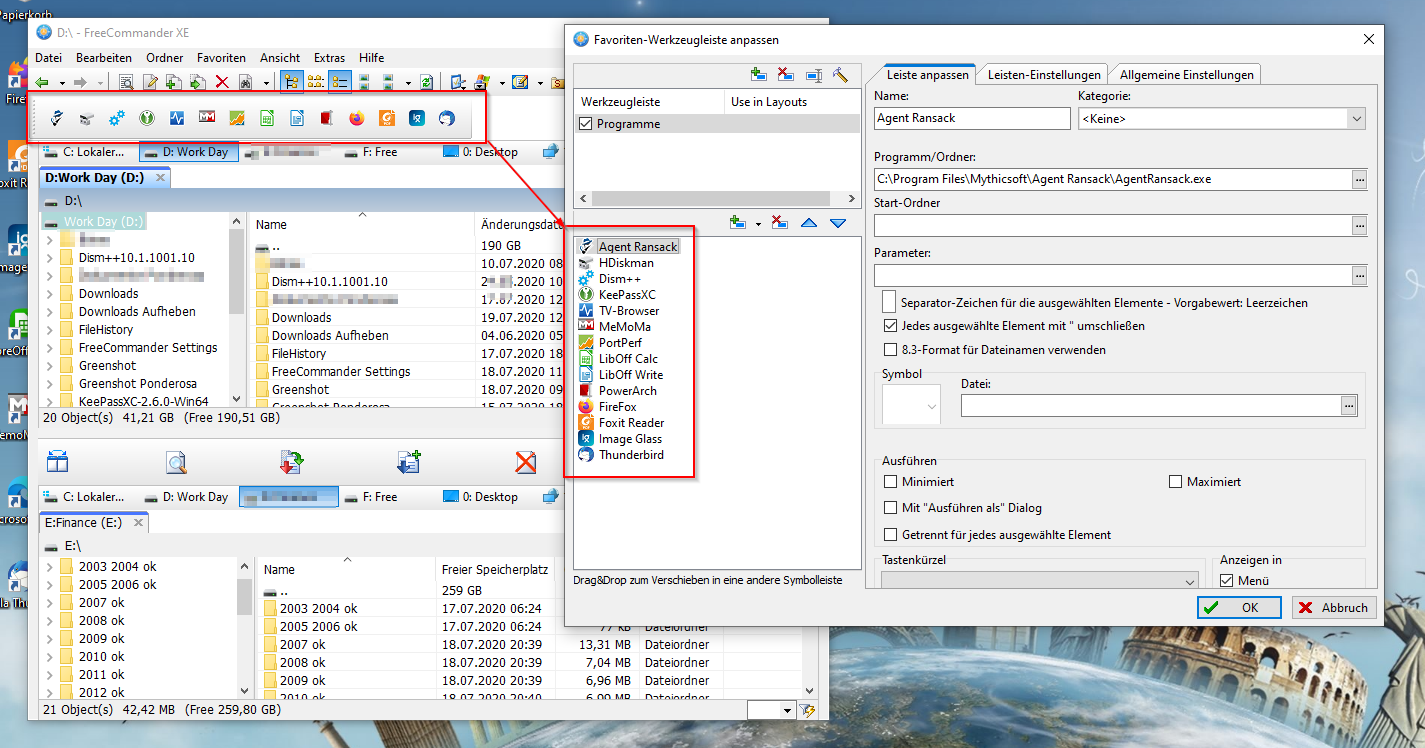Toggle the Separator-Zeichen checkbox
Image resolution: width=1425 pixels, height=748 pixels.
(889, 302)
